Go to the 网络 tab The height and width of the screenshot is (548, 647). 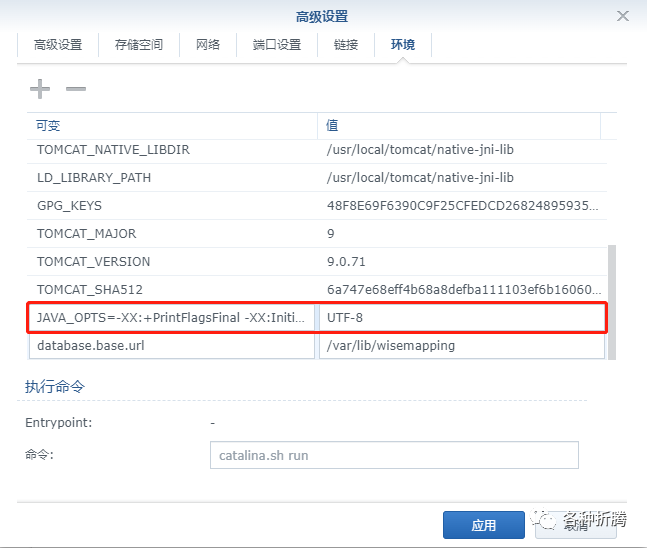point(208,45)
